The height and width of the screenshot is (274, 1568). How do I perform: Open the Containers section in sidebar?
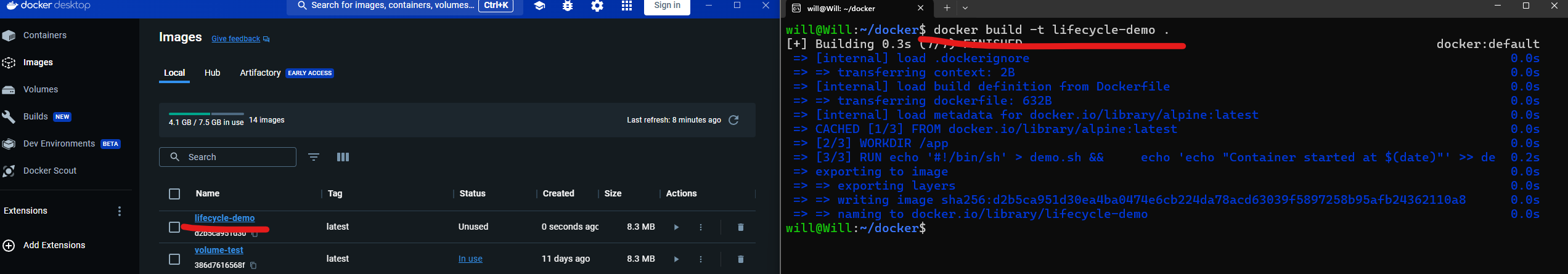click(x=44, y=35)
